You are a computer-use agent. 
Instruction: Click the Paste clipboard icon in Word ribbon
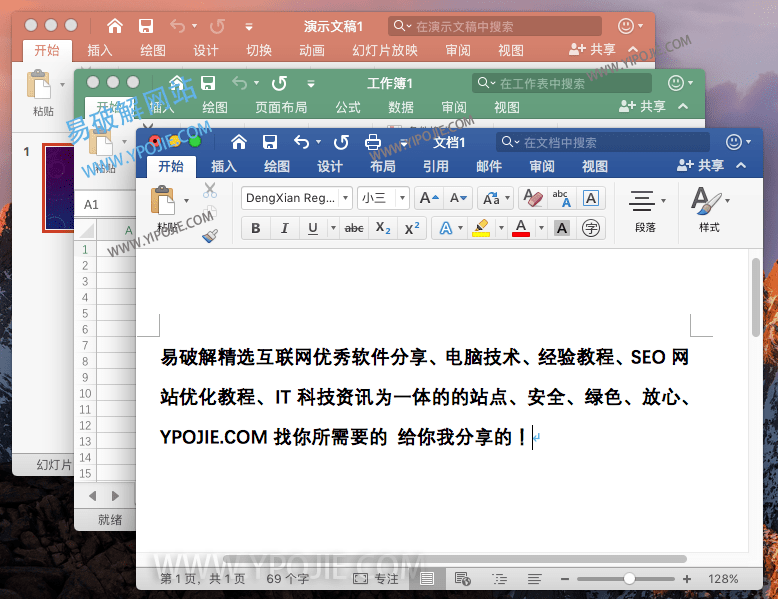163,200
